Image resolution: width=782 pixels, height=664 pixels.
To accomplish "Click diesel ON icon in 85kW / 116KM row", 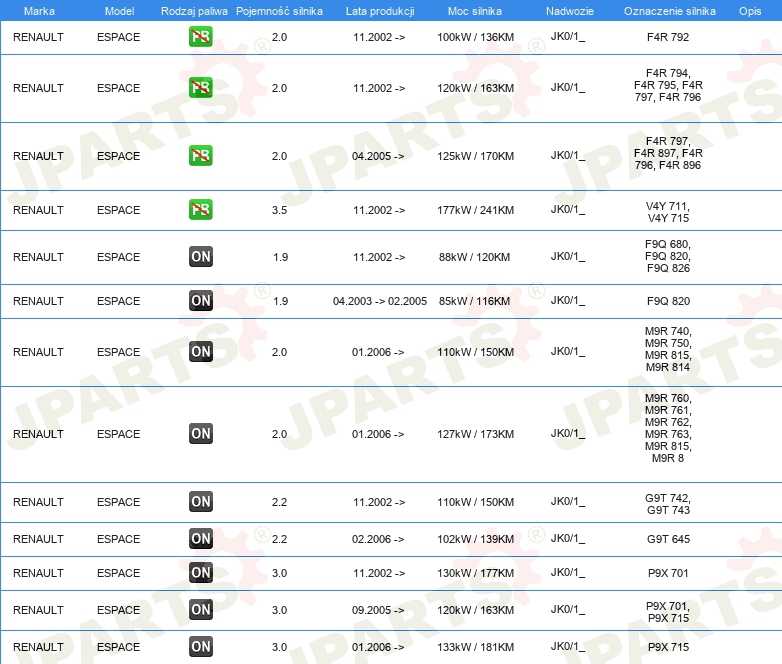I will pos(200,300).
